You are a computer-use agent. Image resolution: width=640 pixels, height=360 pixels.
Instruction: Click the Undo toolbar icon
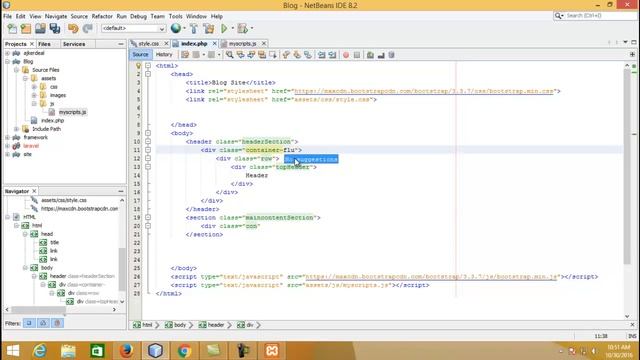tap(73, 29)
